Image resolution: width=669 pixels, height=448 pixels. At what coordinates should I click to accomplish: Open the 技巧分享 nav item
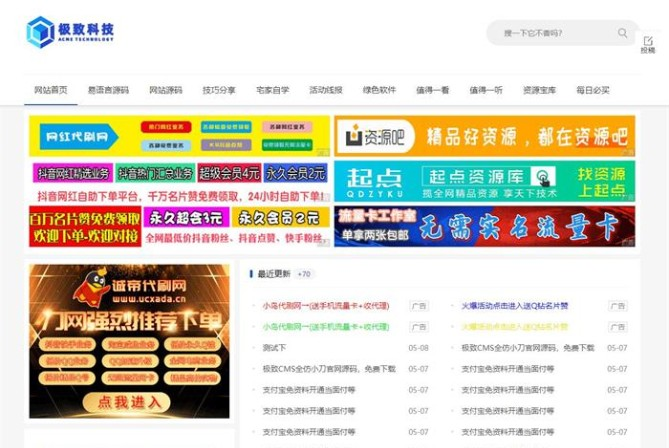click(219, 90)
